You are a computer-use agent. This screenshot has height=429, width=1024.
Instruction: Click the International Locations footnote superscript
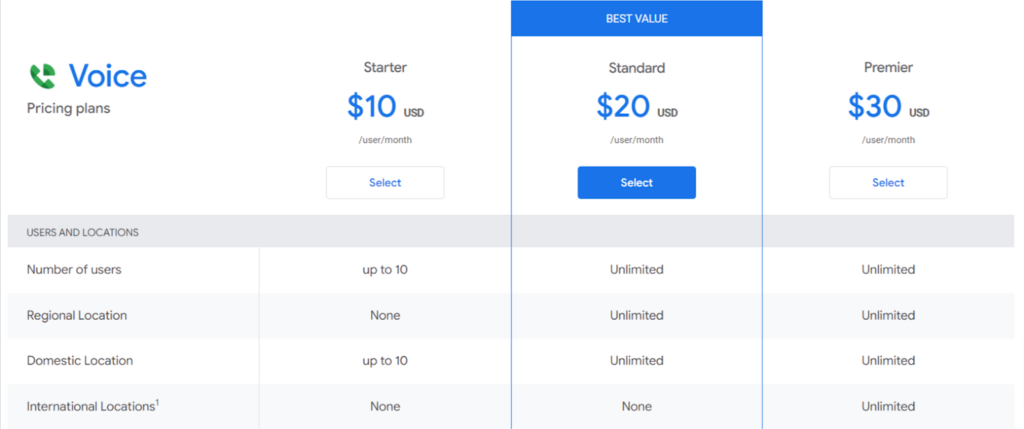click(x=156, y=402)
